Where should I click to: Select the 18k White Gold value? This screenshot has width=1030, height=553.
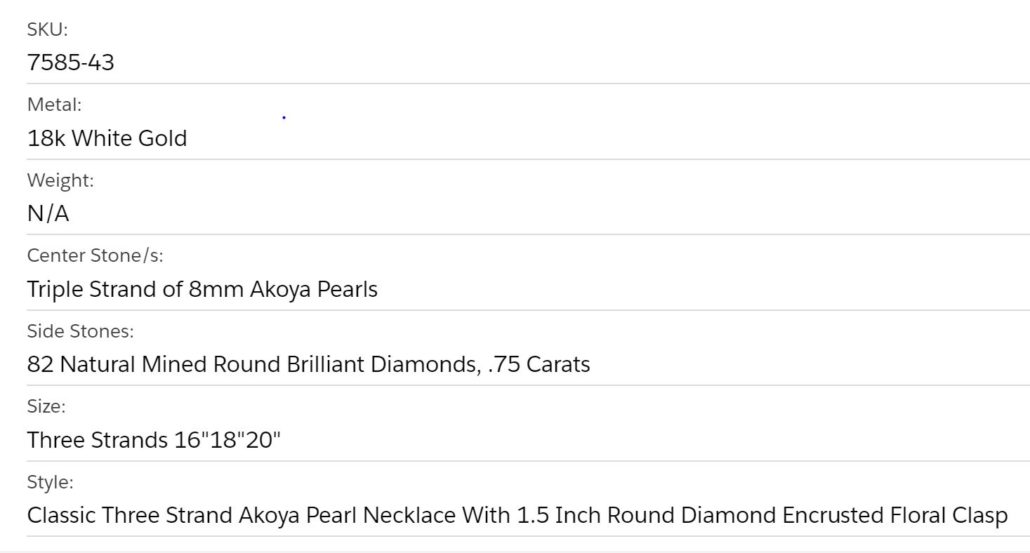pos(107,138)
